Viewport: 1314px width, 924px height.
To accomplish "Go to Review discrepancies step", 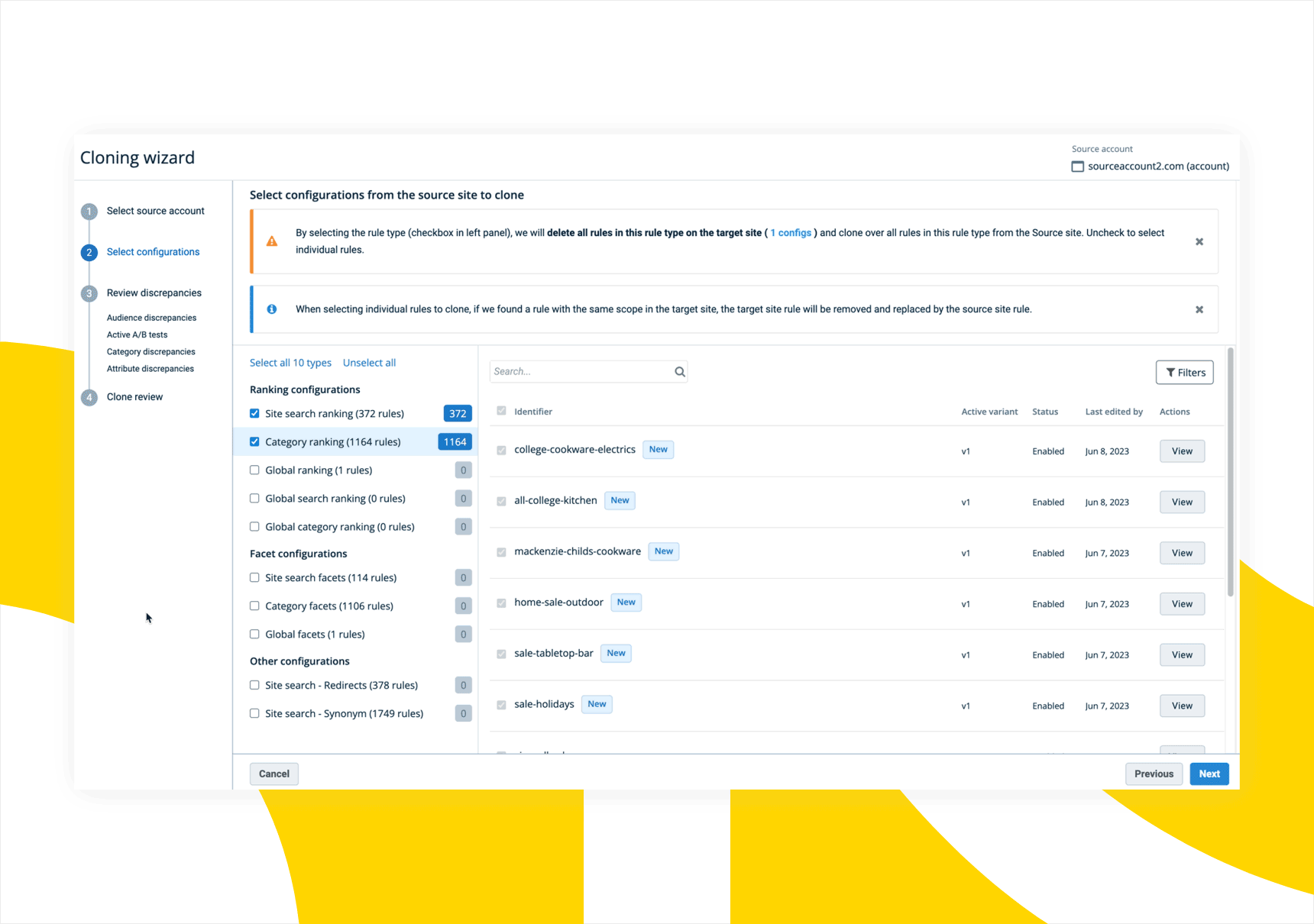I will pos(154,293).
